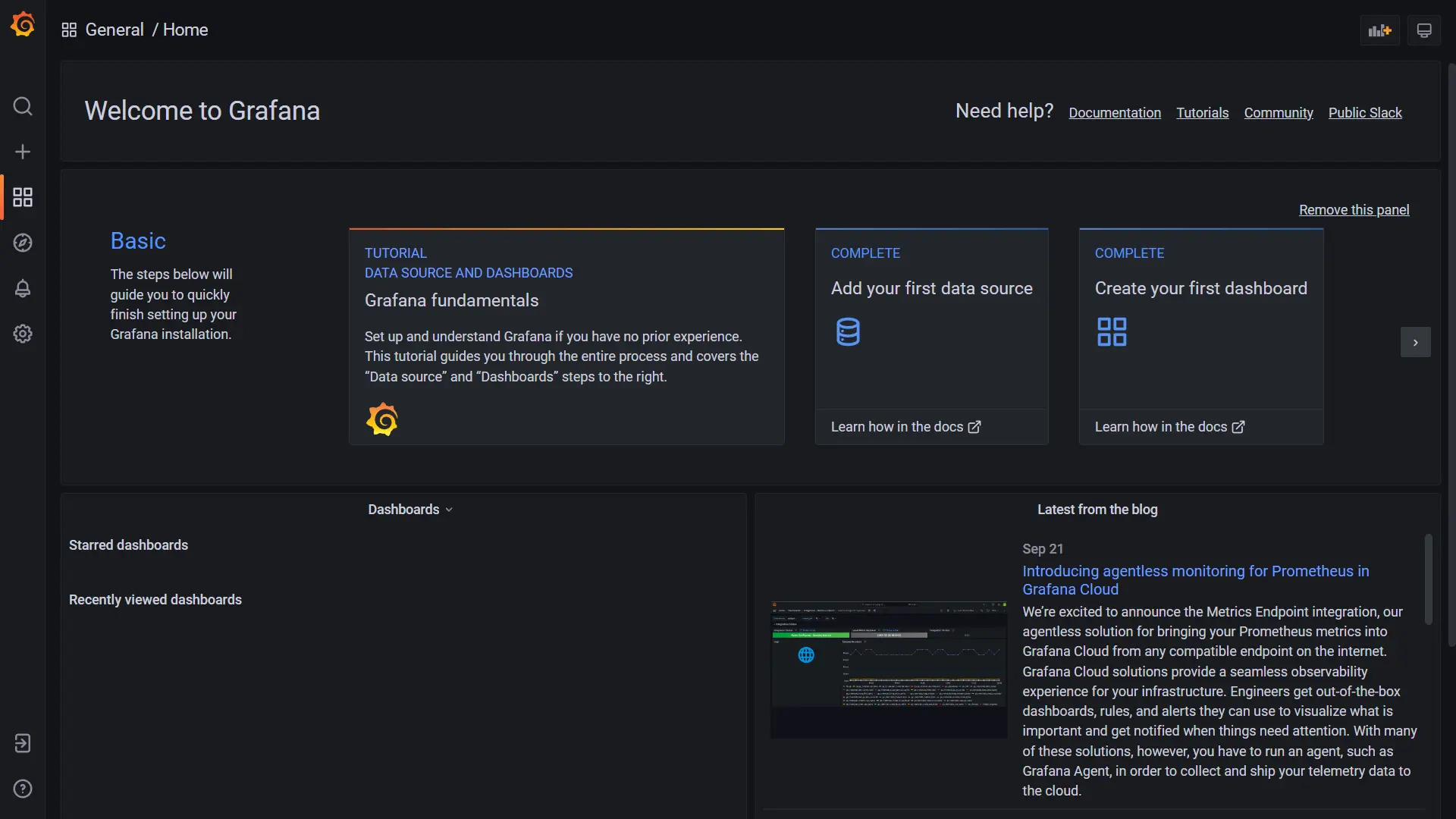This screenshot has height=819, width=1456.
Task: Click the Starred dashboards heading
Action: tap(128, 545)
